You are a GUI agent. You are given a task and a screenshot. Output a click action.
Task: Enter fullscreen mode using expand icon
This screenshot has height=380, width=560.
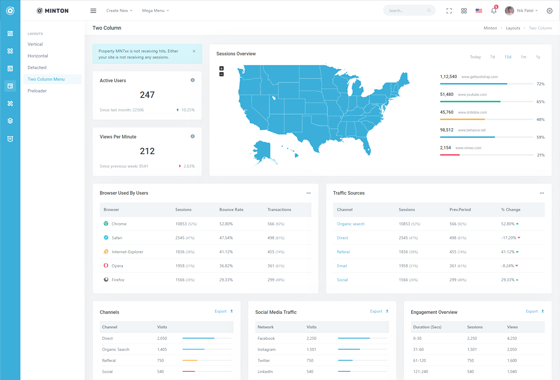coord(449,11)
